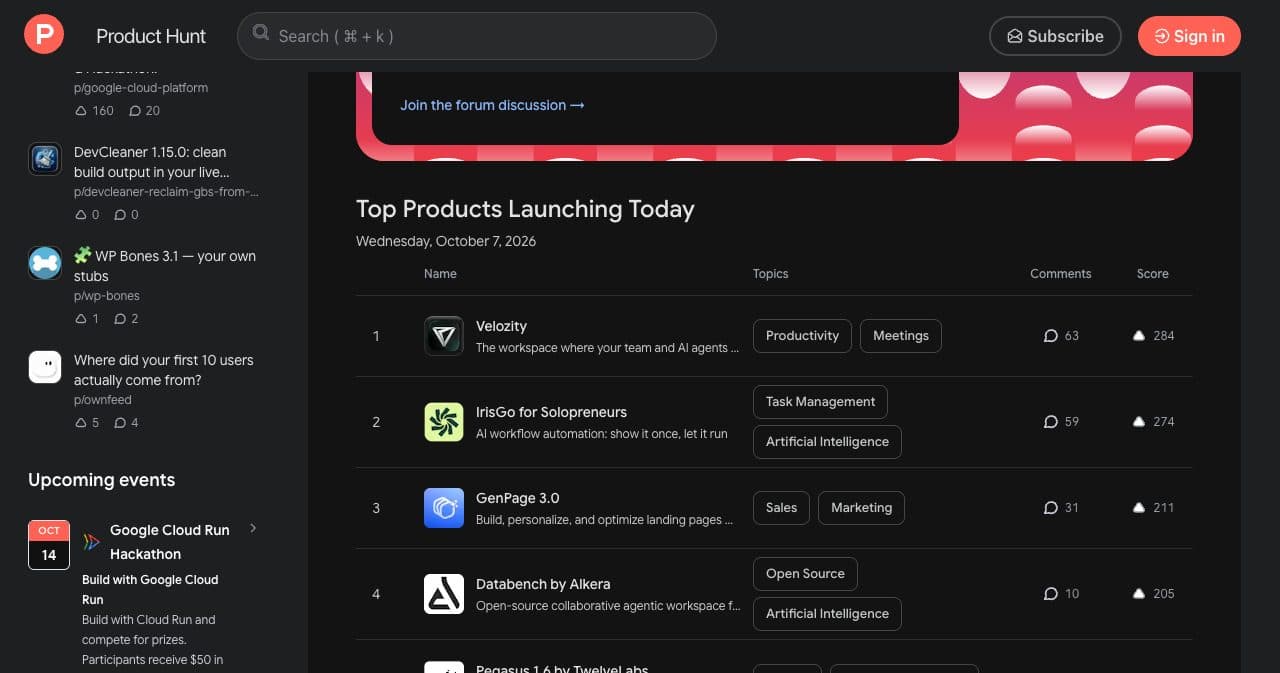Open the p/ownfeed forum link
The image size is (1280, 673).
pos(103,400)
